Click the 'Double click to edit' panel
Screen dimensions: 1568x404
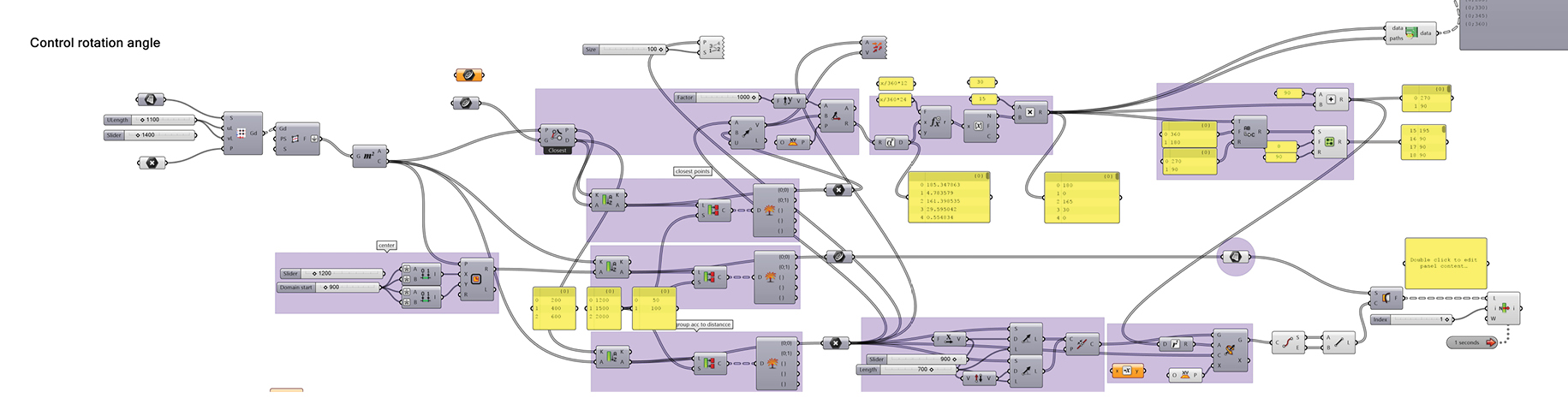pyautogui.click(x=1445, y=263)
